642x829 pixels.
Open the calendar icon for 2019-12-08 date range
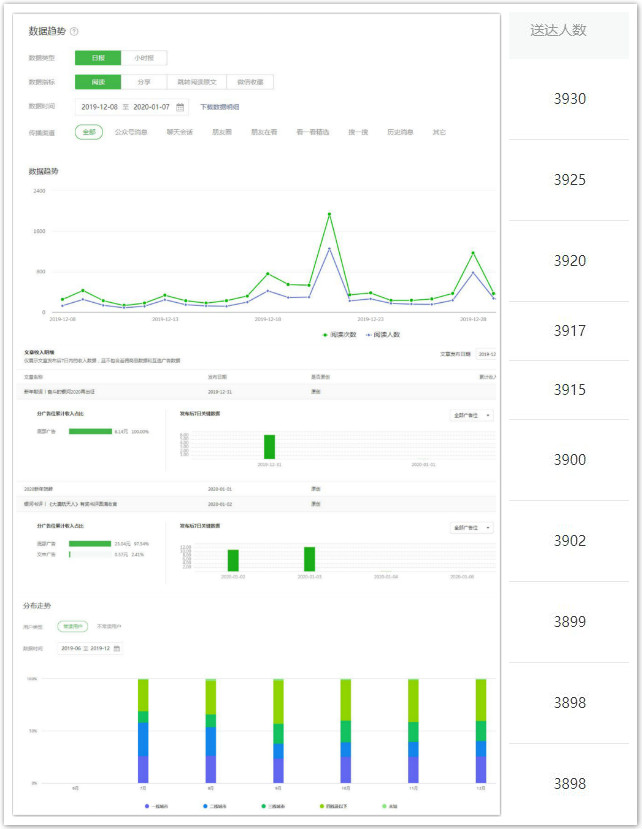click(180, 107)
